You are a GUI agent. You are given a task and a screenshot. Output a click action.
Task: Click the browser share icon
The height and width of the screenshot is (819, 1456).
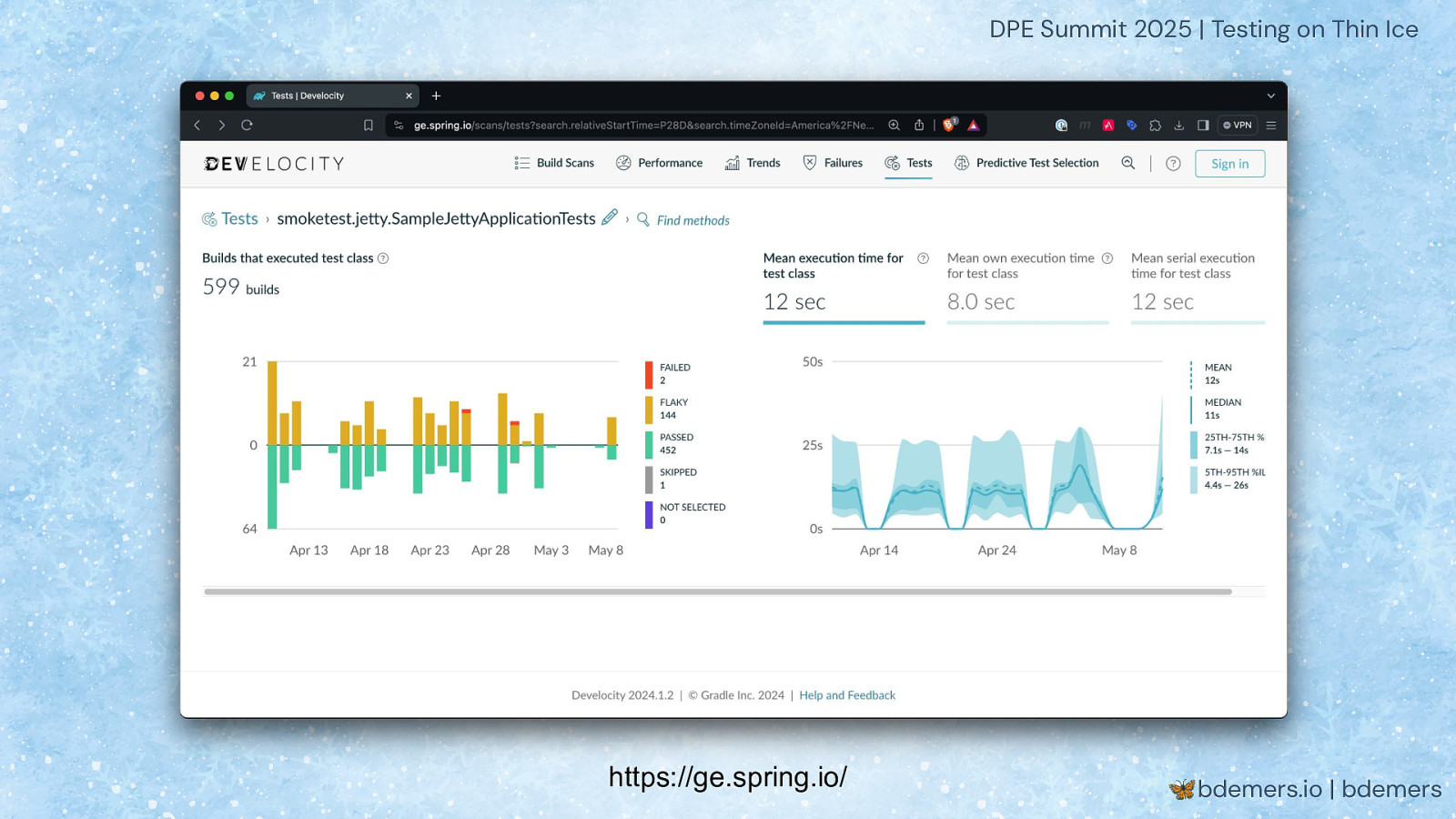919,126
